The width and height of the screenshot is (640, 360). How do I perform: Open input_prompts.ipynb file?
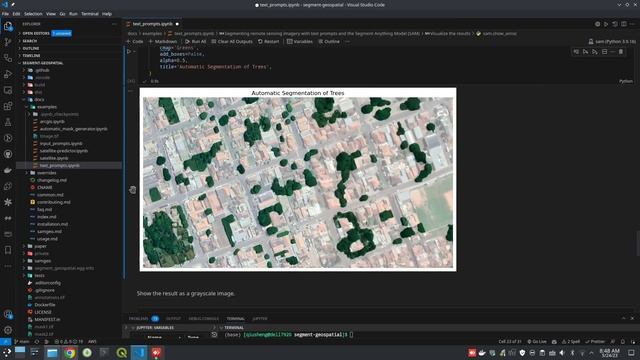tap(61, 144)
